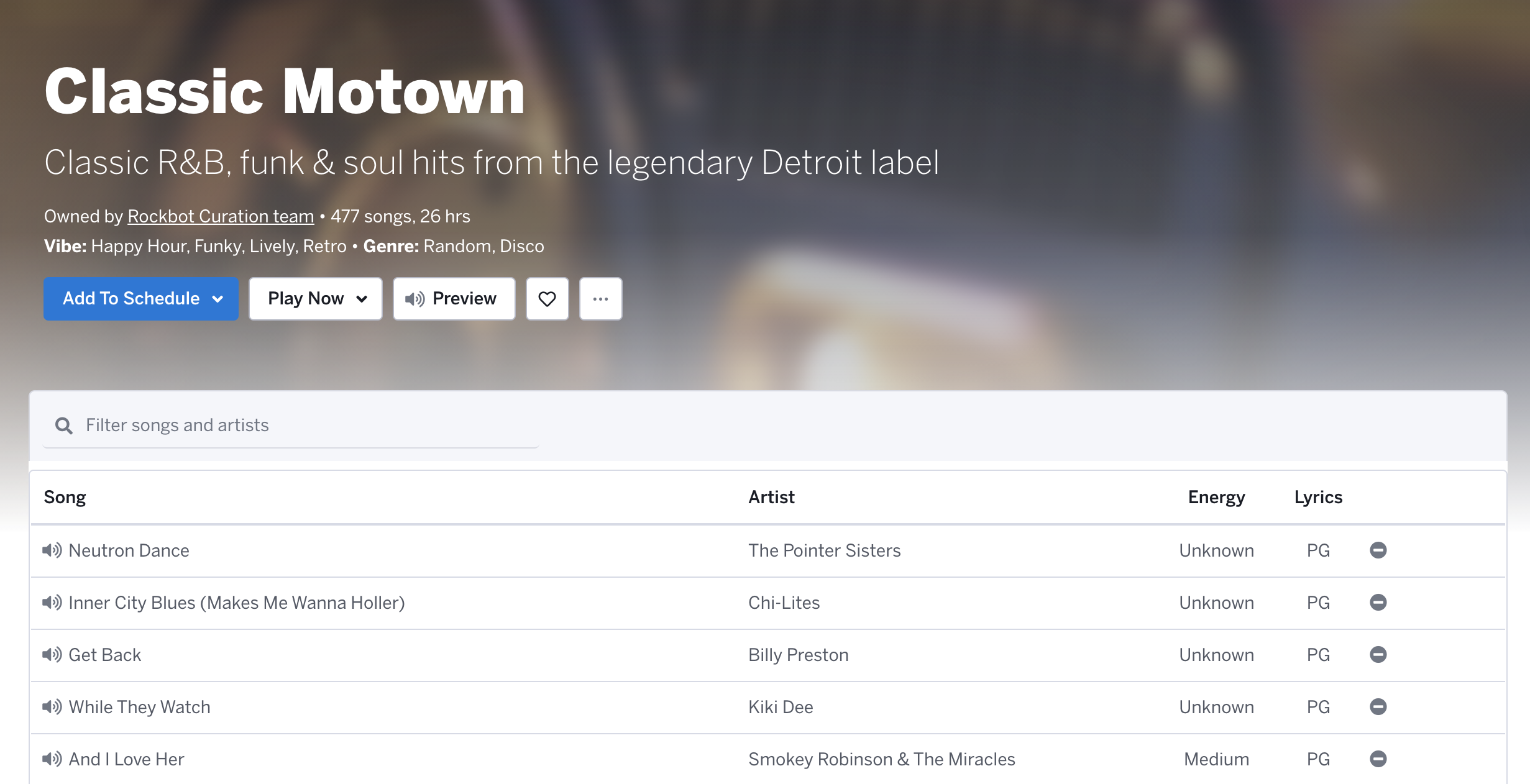
Task: Click the 477 songs, 26 hrs text
Action: click(x=400, y=216)
